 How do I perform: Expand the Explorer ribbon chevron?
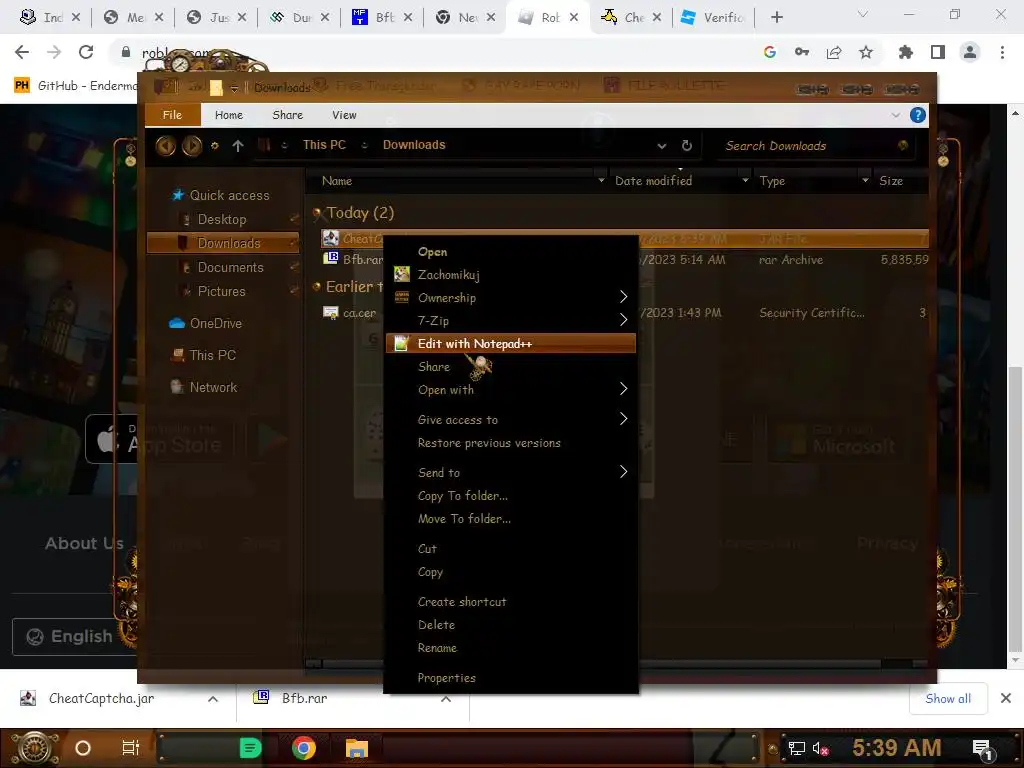[895, 115]
